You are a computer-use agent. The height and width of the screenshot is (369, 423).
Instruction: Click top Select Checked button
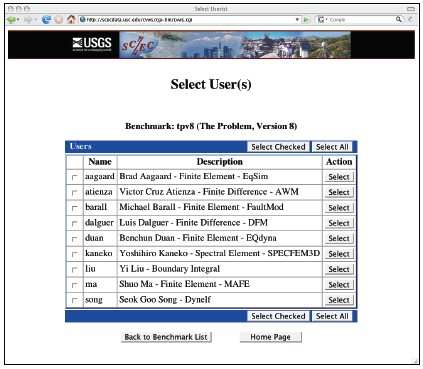tap(278, 147)
